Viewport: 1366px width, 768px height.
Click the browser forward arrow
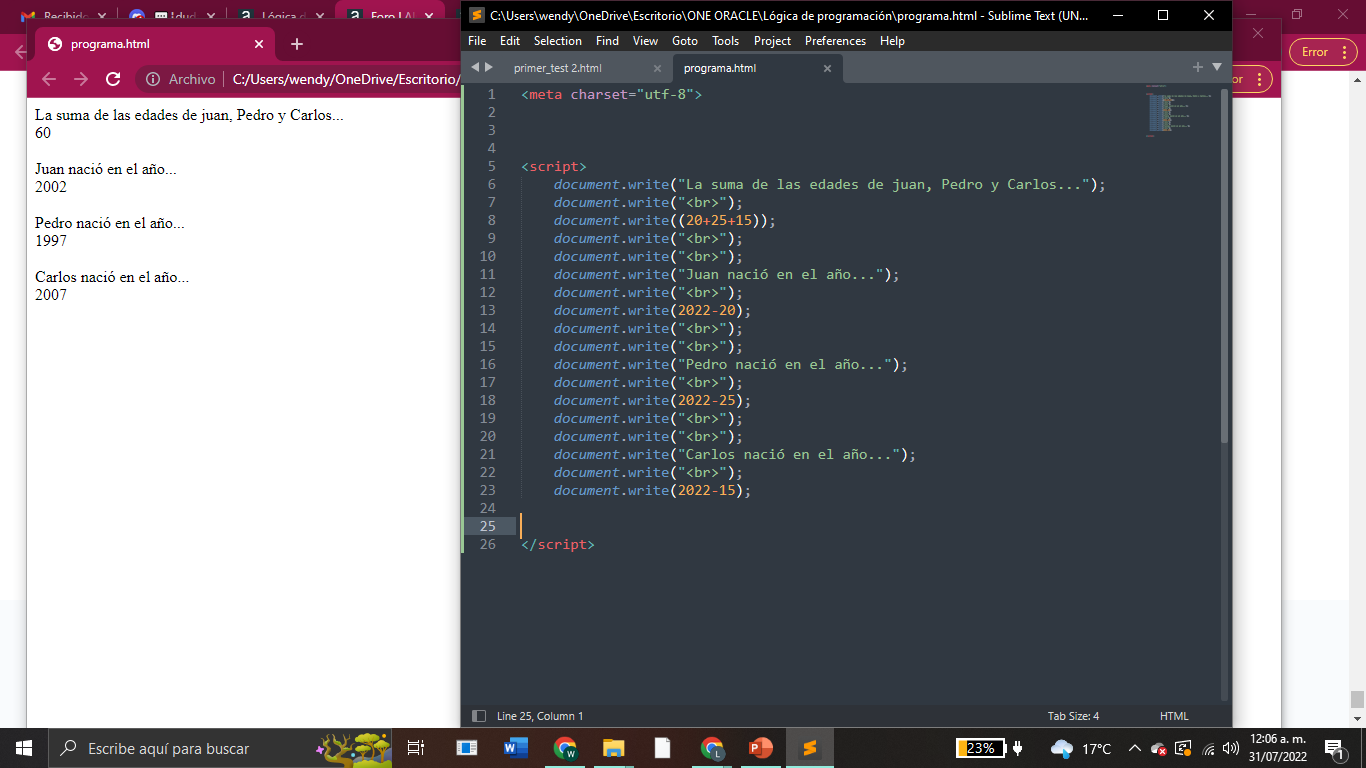tap(81, 79)
